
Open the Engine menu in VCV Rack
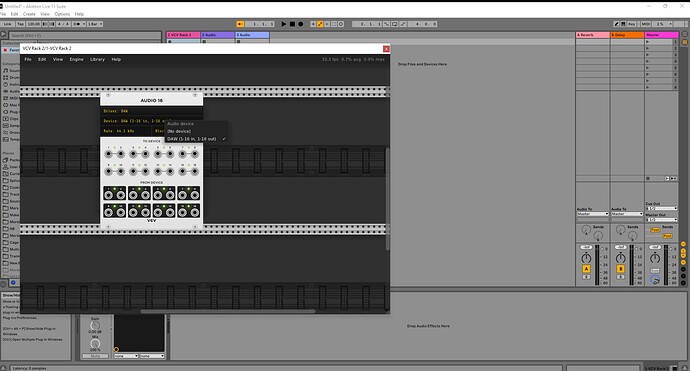(76, 59)
